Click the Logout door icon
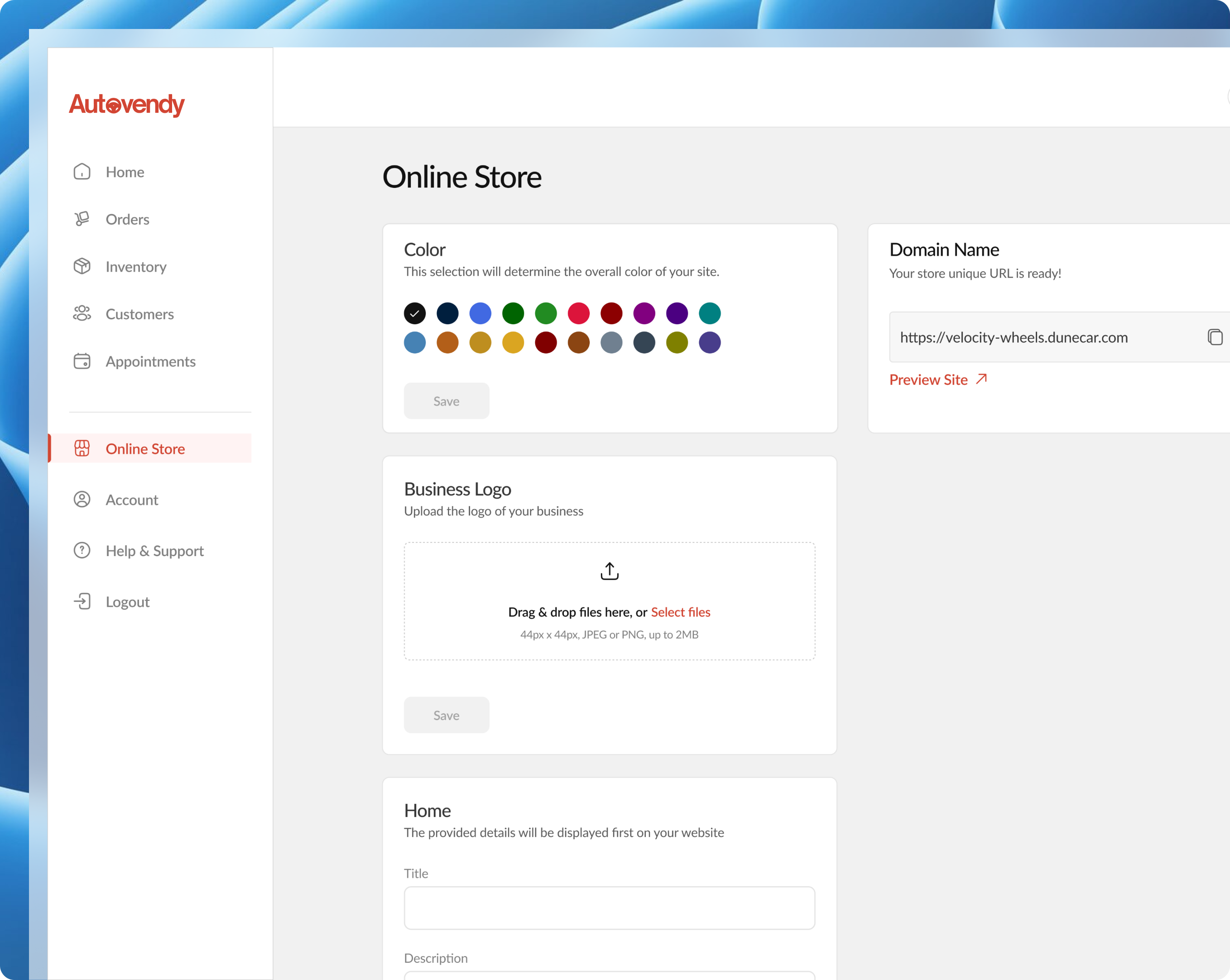 pos(82,601)
